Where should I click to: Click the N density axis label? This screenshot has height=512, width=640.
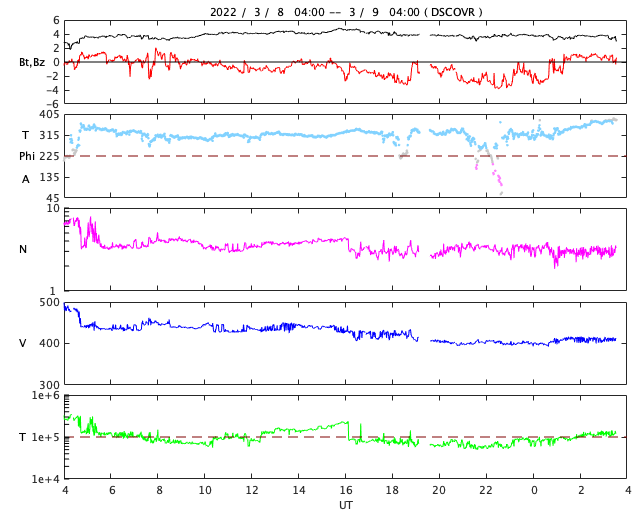pyautogui.click(x=23, y=249)
